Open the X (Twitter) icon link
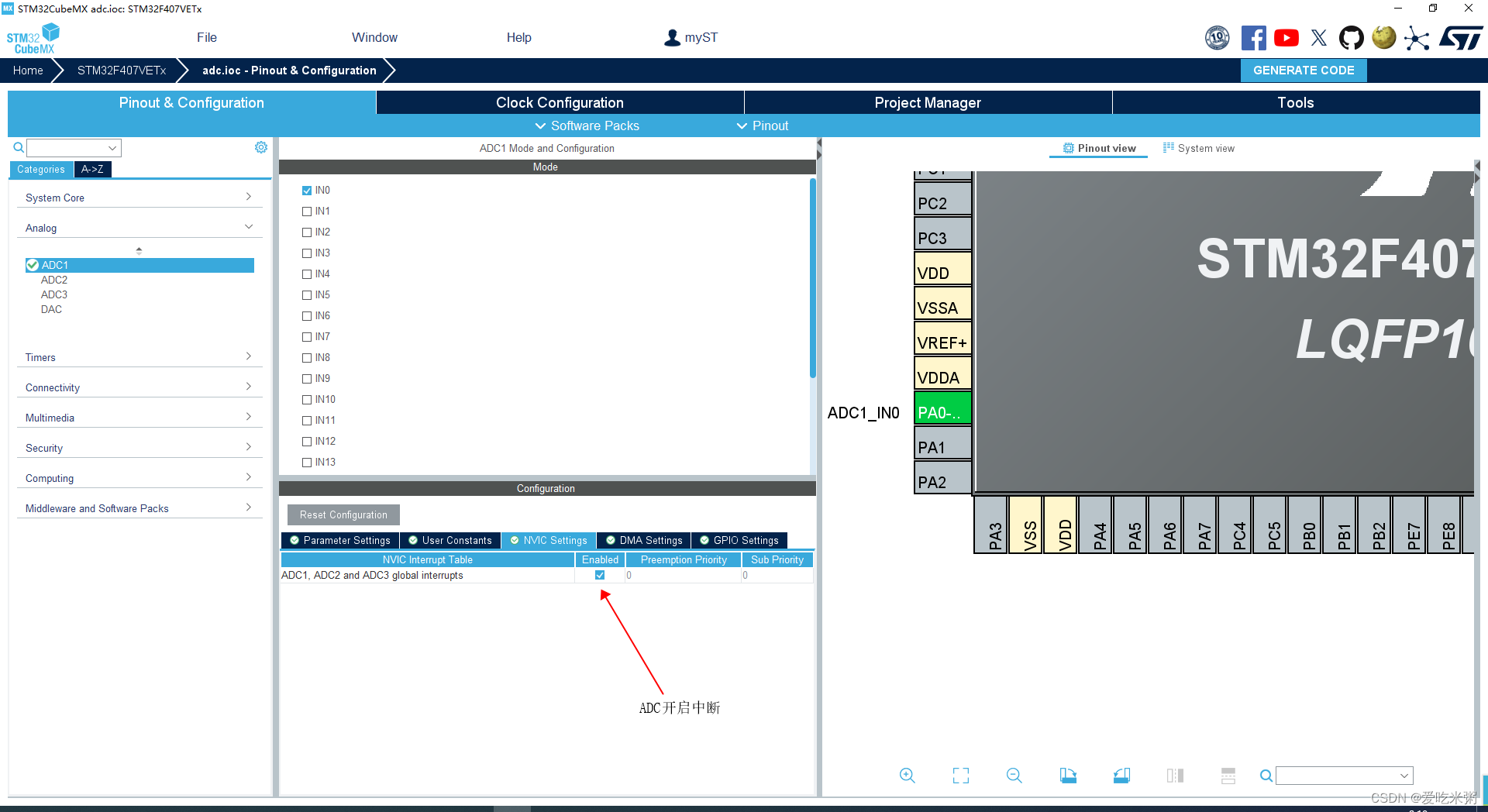 pyautogui.click(x=1319, y=37)
